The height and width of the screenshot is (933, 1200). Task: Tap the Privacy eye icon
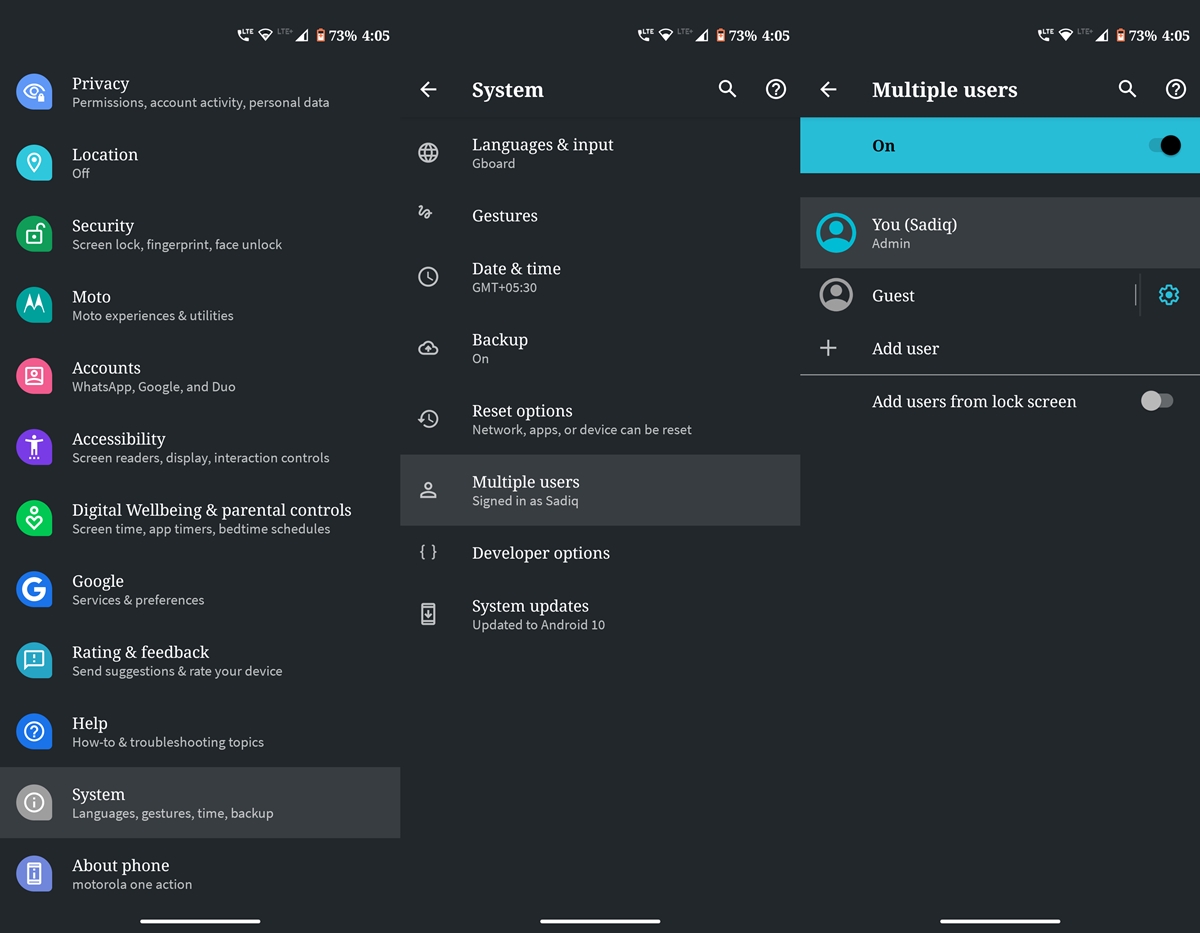[x=34, y=92]
